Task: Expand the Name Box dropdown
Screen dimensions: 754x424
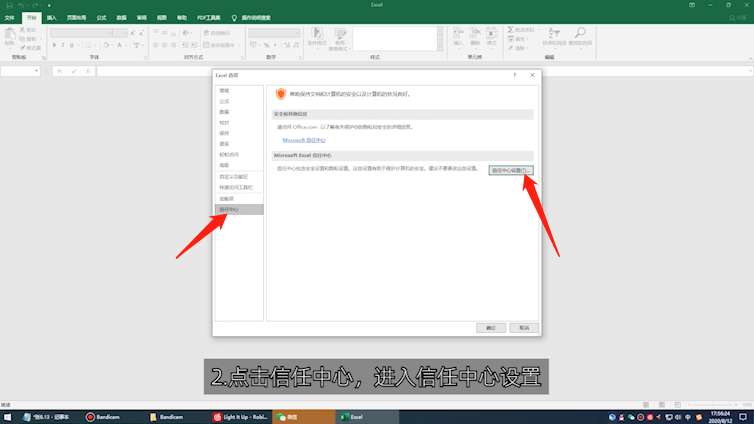Action: (36, 71)
